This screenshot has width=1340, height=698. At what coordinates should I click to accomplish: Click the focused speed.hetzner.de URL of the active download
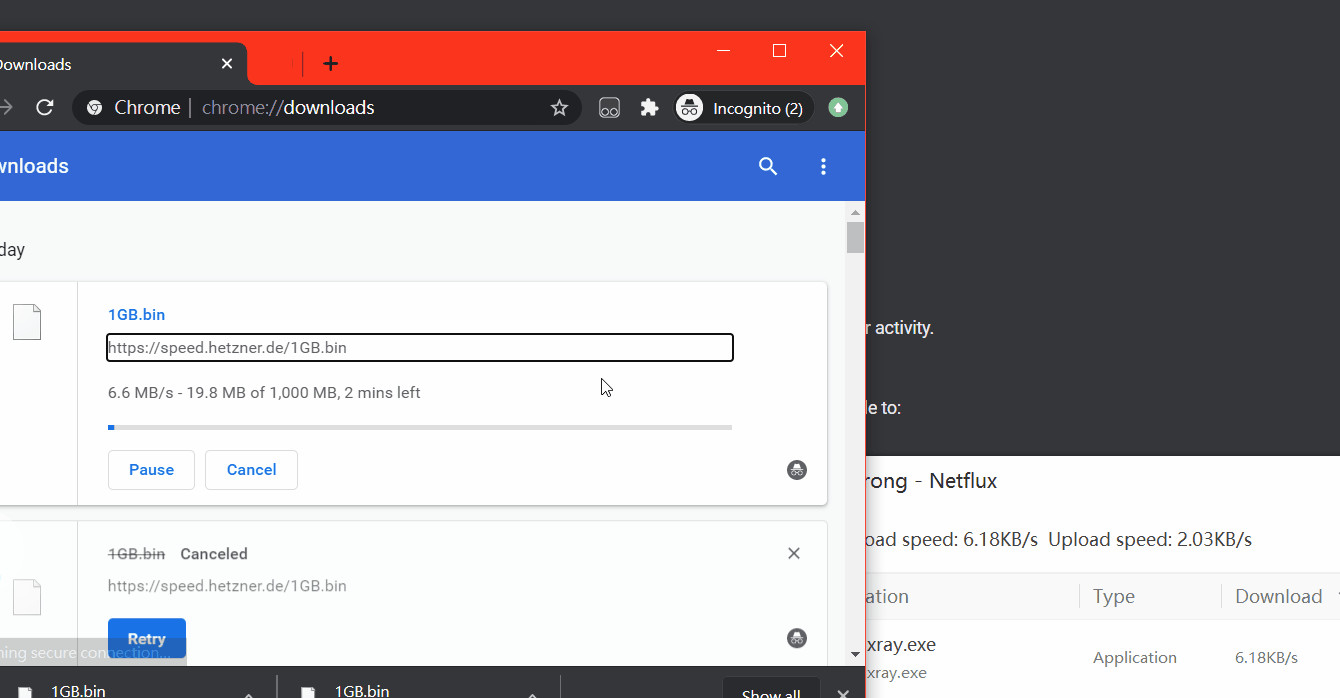pyautogui.click(x=420, y=348)
